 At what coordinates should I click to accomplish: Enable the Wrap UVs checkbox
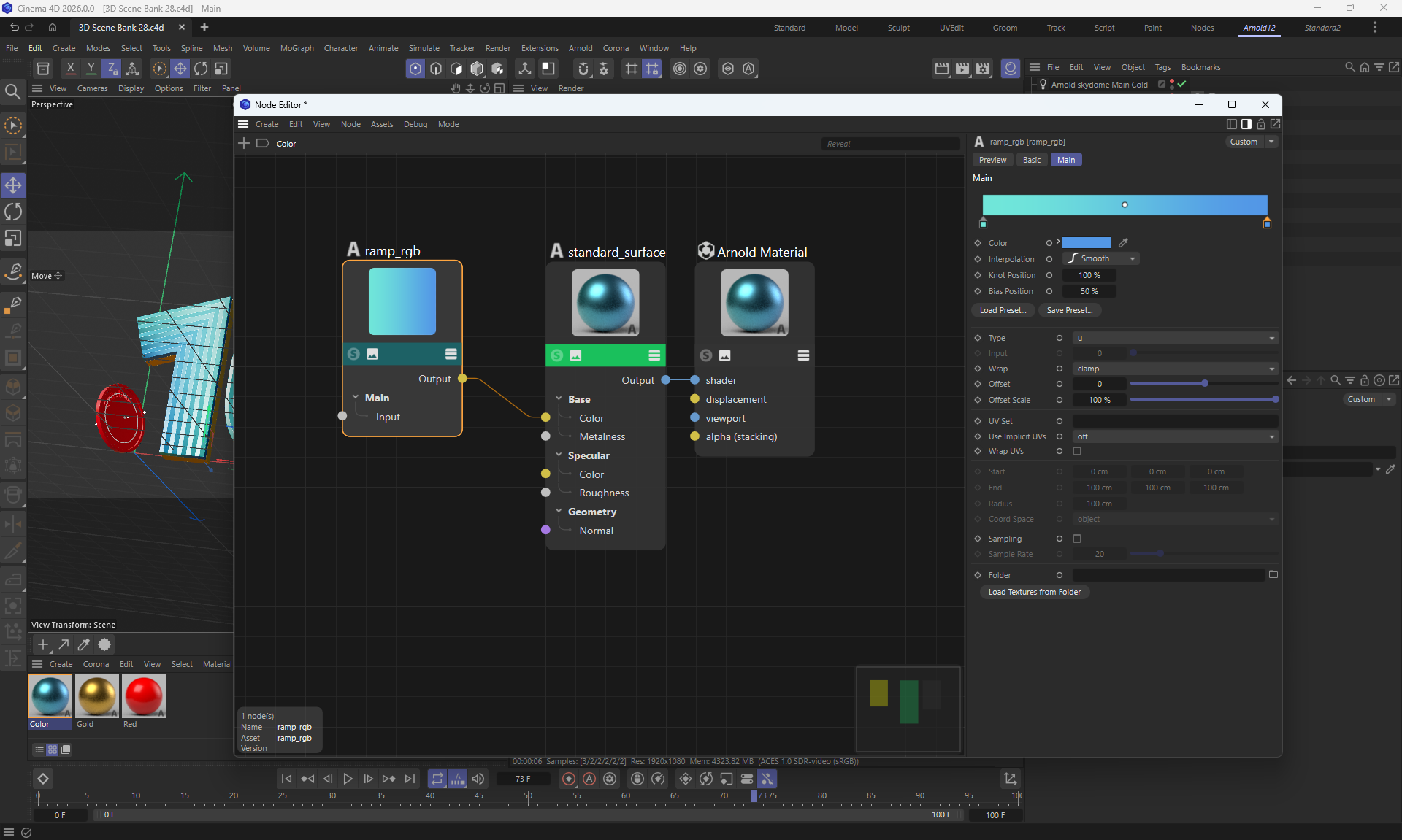(x=1077, y=451)
